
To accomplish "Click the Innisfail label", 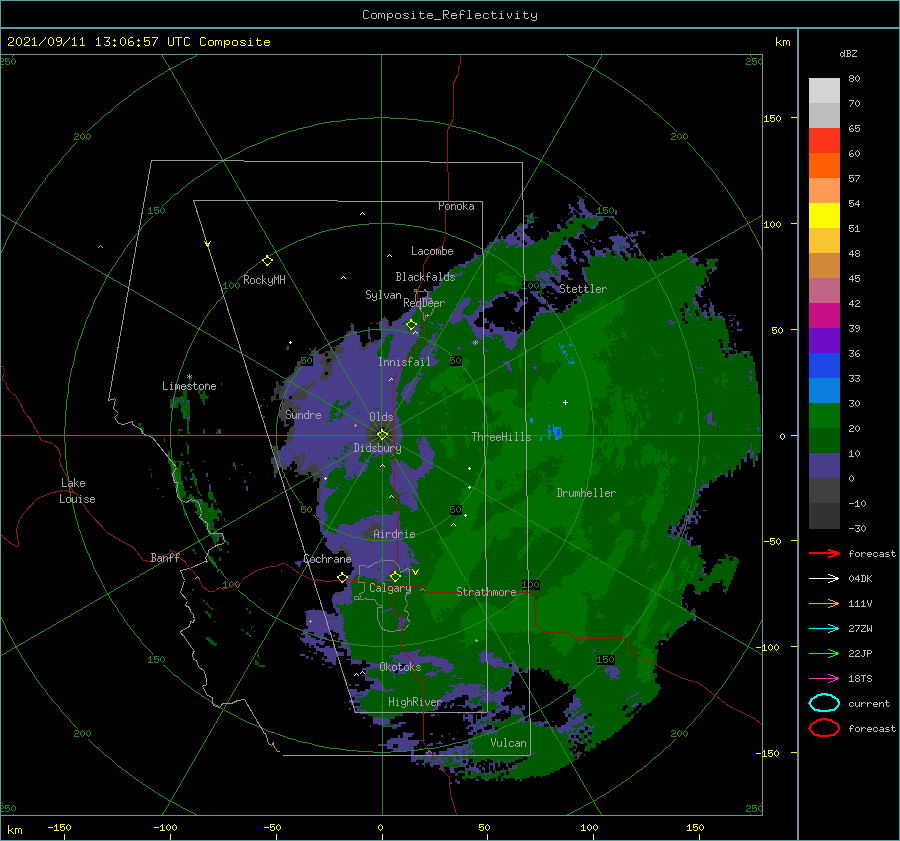I will 404,362.
